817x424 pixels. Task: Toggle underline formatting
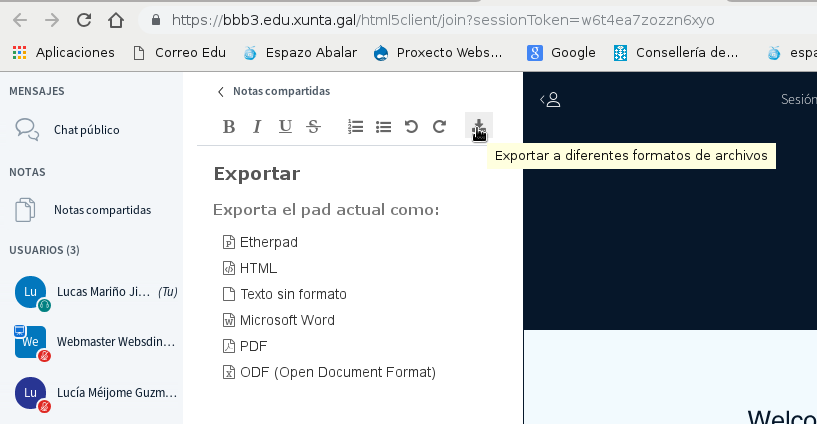[285, 127]
